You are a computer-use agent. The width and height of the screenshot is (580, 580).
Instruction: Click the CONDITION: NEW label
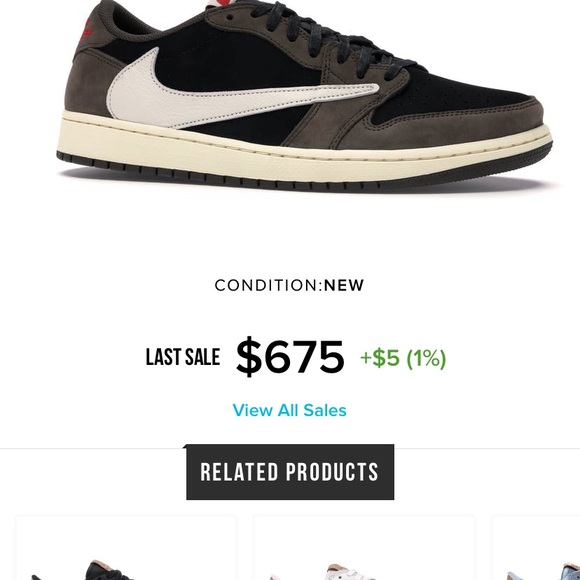[289, 285]
